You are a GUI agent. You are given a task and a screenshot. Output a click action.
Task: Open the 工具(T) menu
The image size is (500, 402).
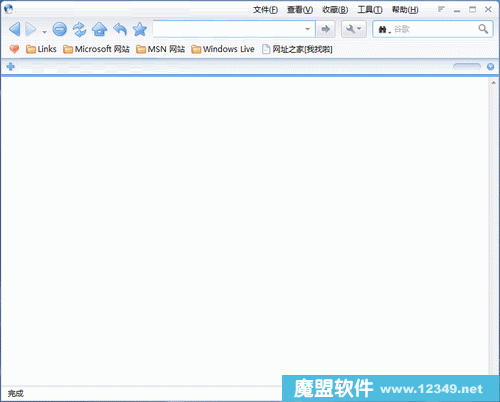370,10
